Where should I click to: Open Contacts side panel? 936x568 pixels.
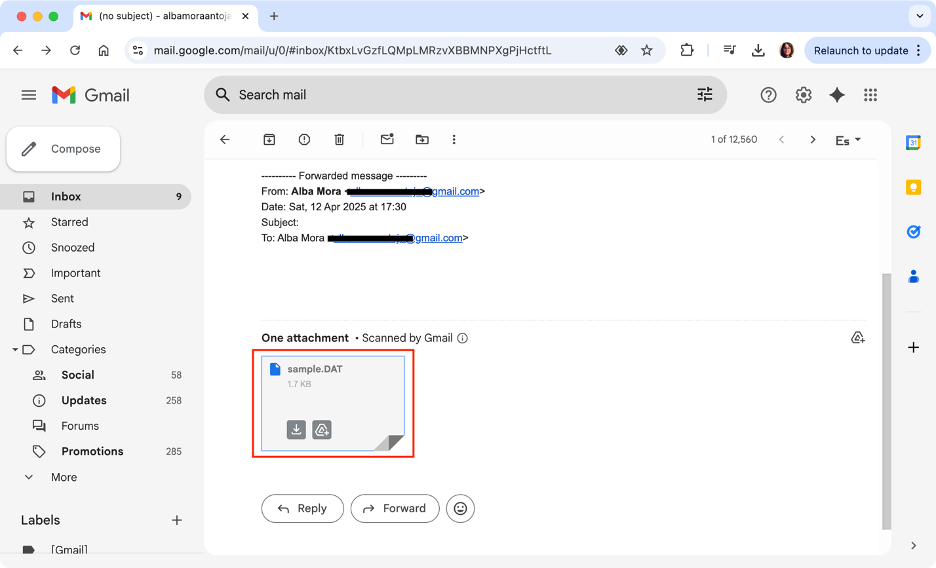click(913, 276)
